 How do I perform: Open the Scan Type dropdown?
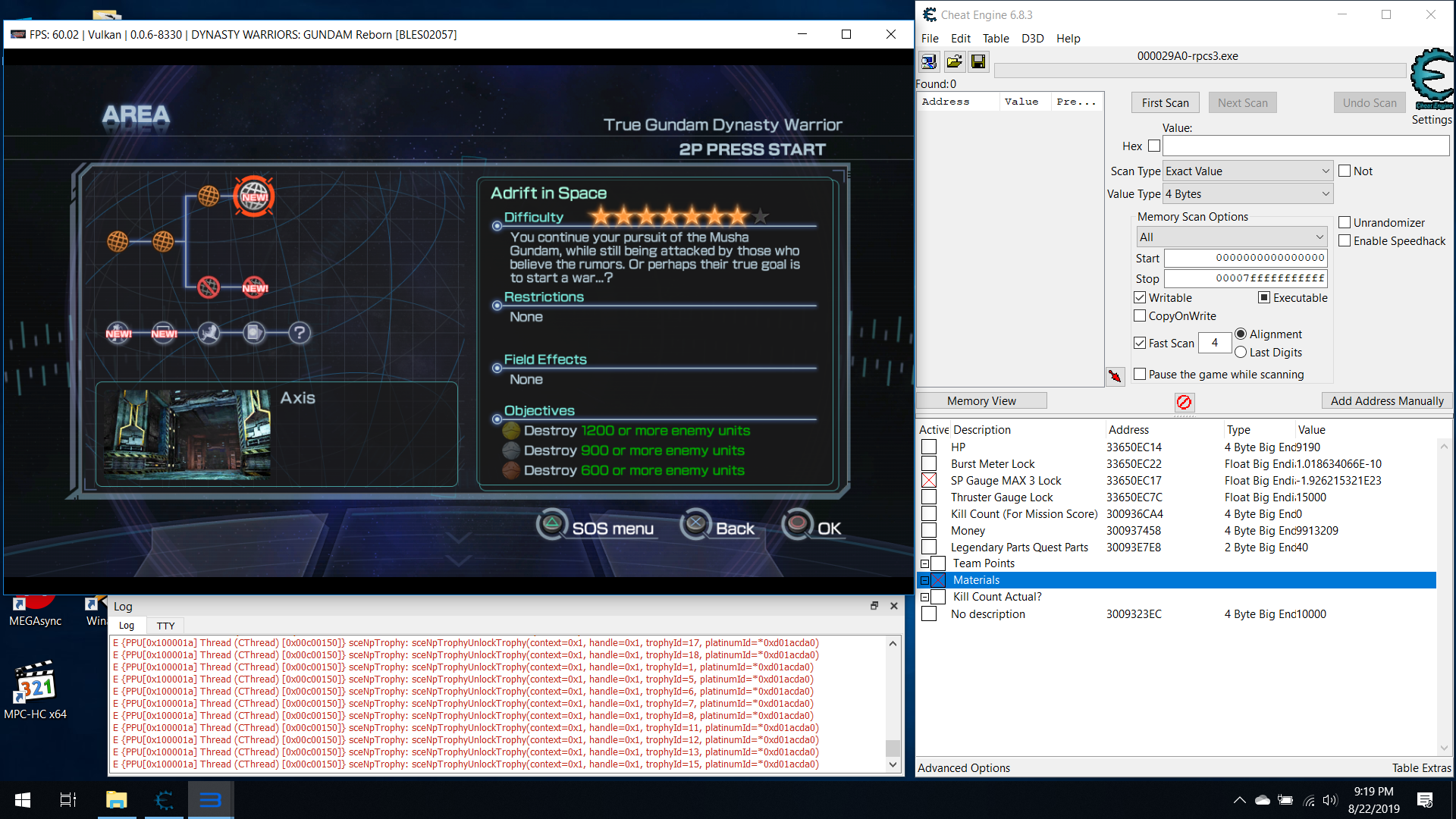[1247, 171]
